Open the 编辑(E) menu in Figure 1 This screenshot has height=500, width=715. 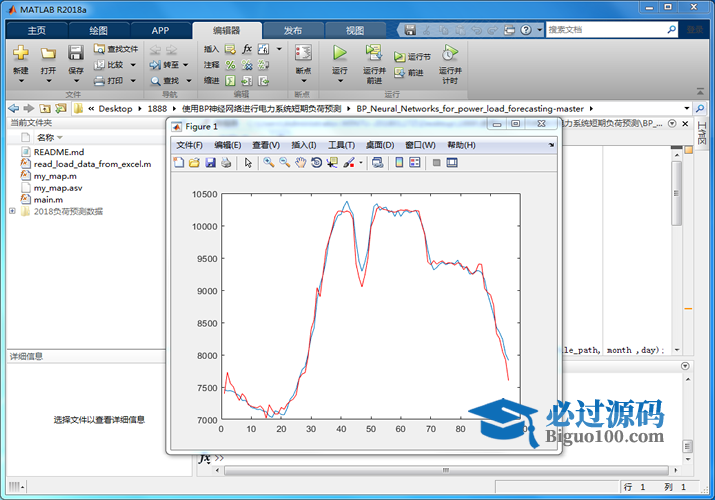228,145
